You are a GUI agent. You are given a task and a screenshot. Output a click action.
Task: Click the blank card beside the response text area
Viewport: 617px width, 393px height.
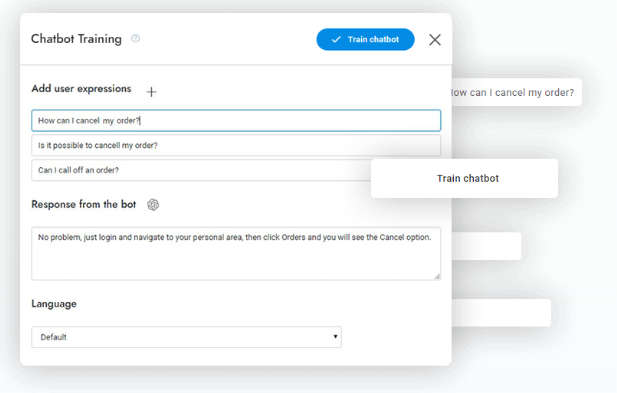(487, 246)
